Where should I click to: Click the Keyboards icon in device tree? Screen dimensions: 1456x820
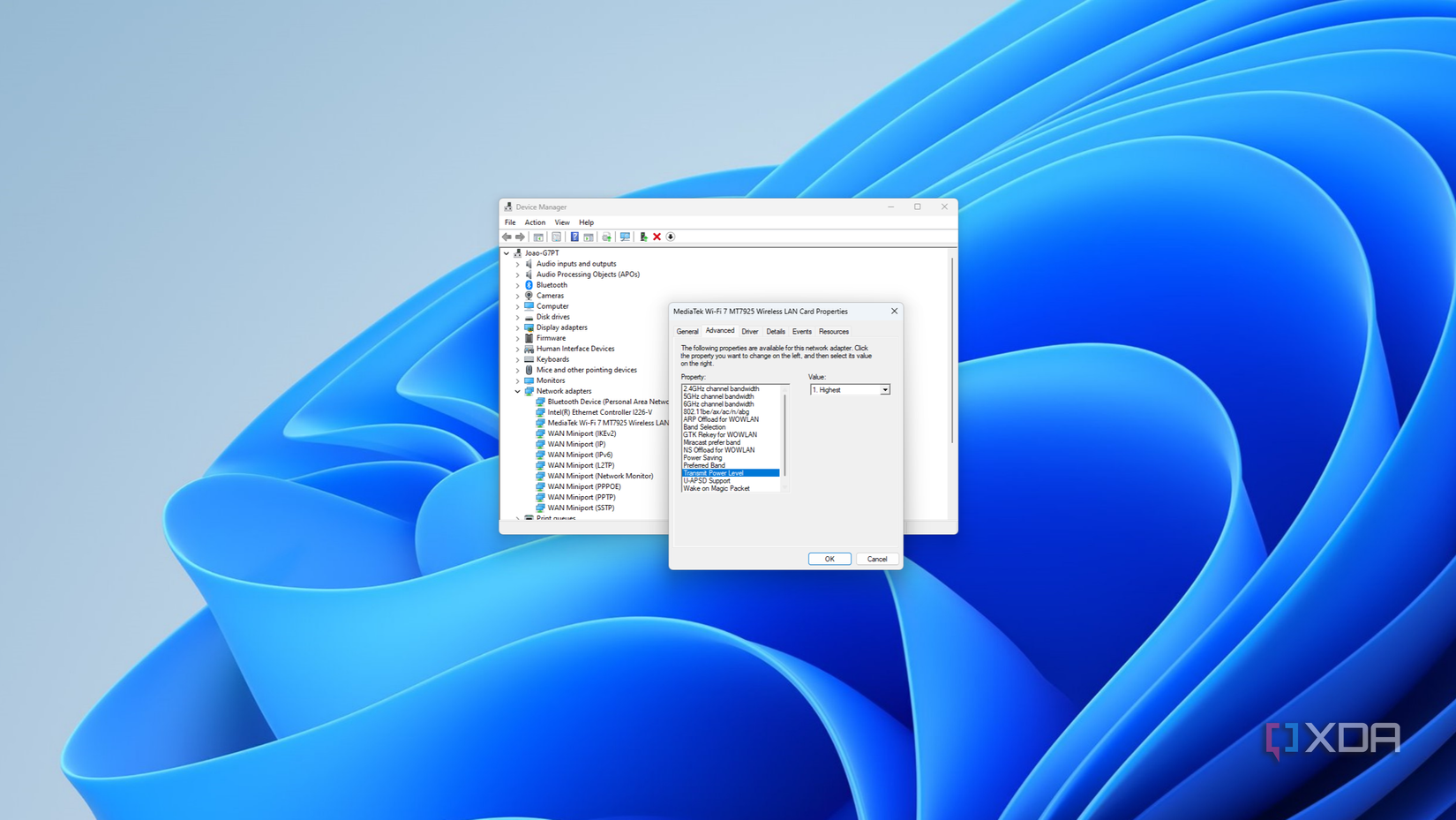click(x=529, y=359)
